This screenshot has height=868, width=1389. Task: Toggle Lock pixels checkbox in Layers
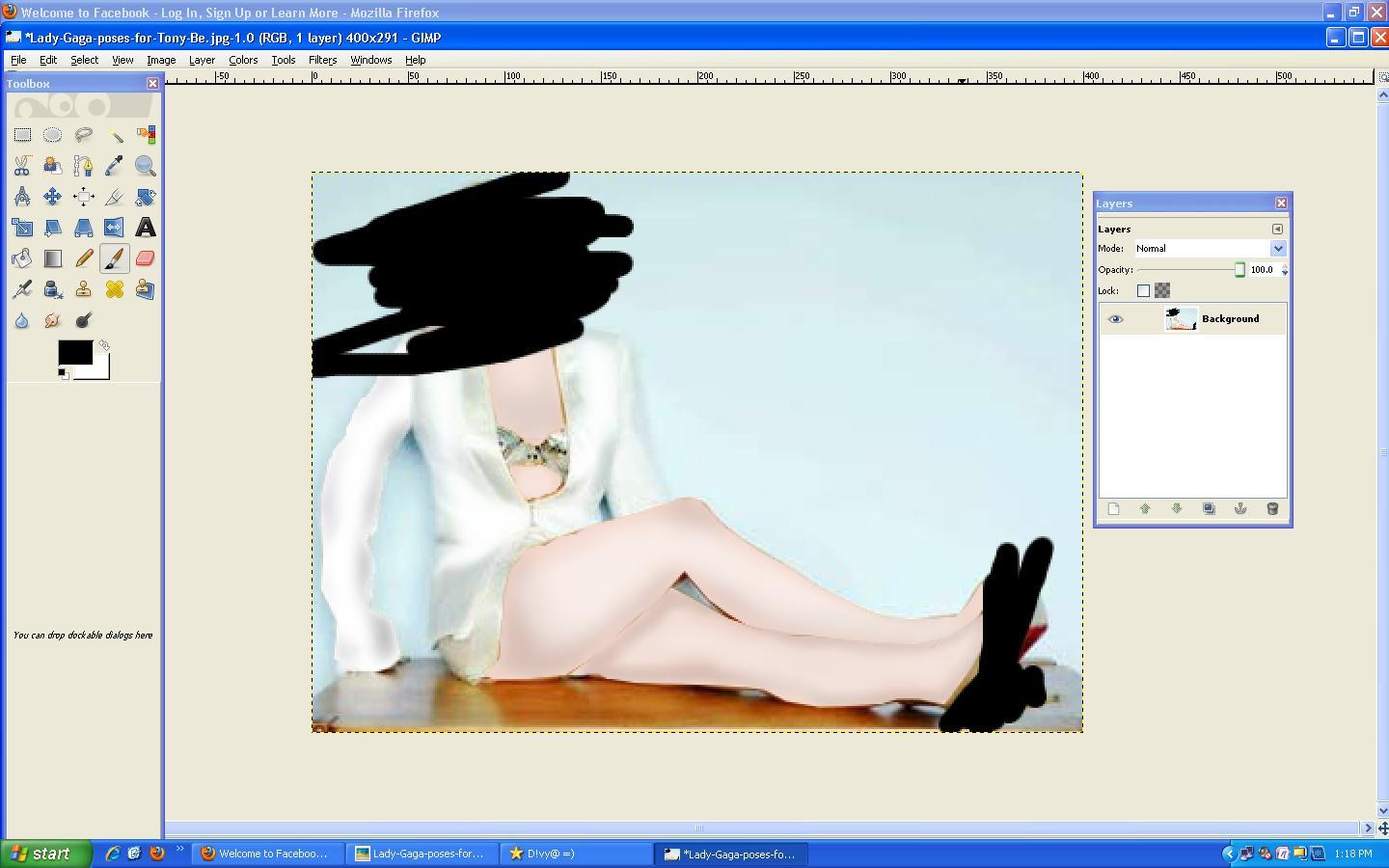(1143, 290)
